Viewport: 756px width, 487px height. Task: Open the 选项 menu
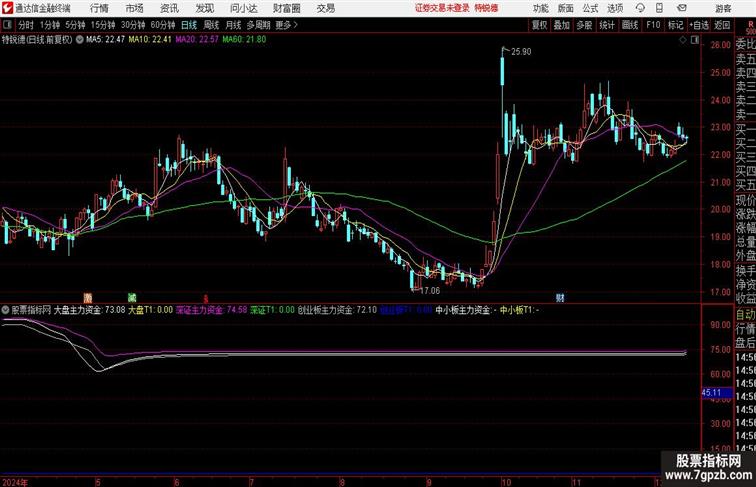point(615,8)
